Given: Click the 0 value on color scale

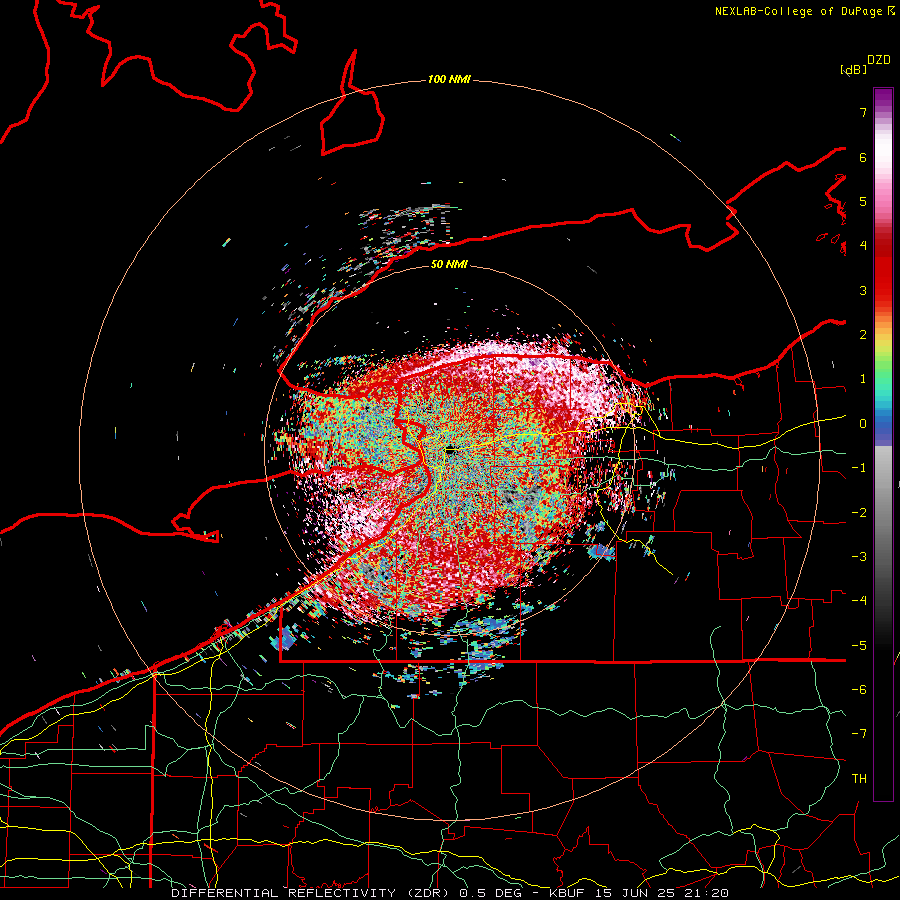Looking at the screenshot, I should pos(863,424).
